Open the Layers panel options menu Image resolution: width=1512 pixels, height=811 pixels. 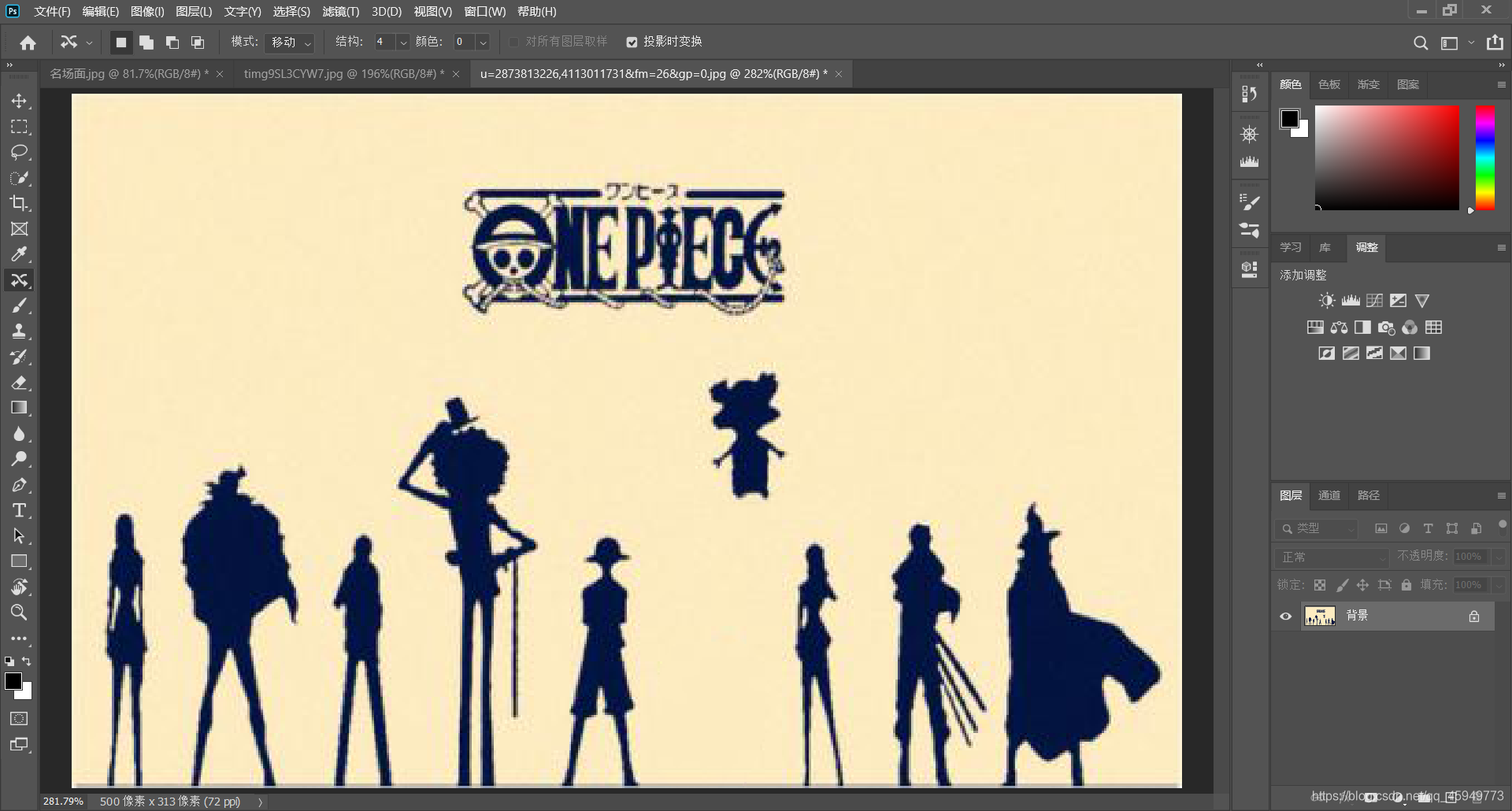click(x=1501, y=495)
